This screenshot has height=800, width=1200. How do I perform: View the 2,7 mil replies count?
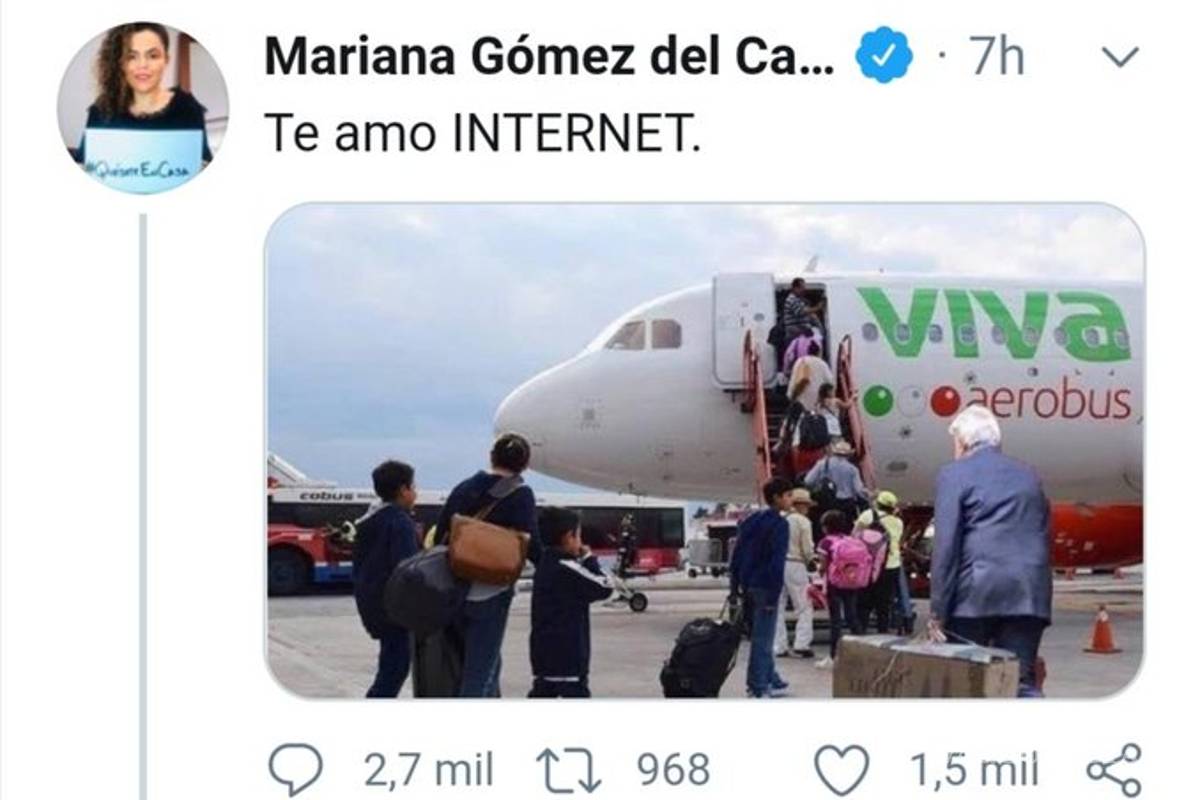pos(428,771)
